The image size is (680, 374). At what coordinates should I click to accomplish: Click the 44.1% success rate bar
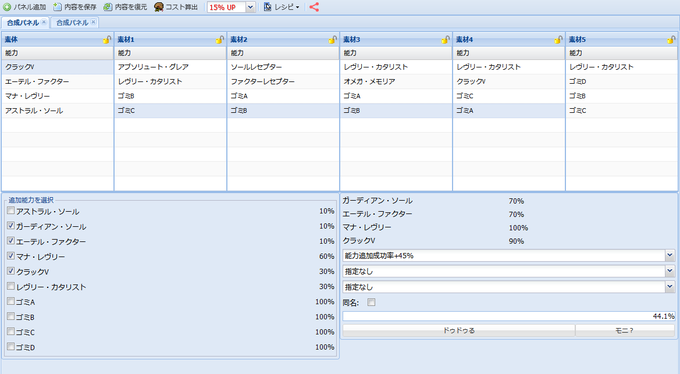(x=509, y=316)
